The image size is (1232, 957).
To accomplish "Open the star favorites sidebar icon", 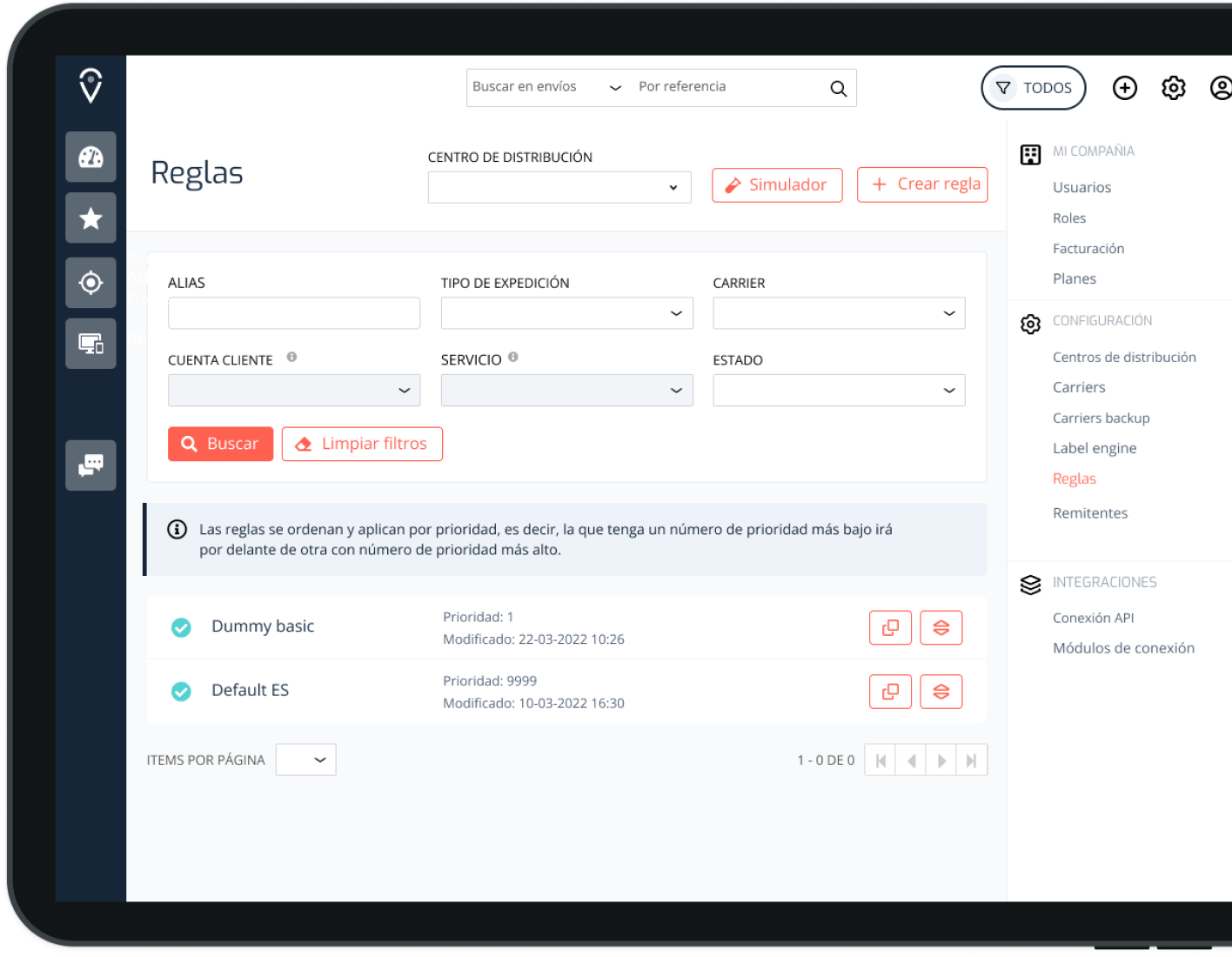I will click(90, 217).
